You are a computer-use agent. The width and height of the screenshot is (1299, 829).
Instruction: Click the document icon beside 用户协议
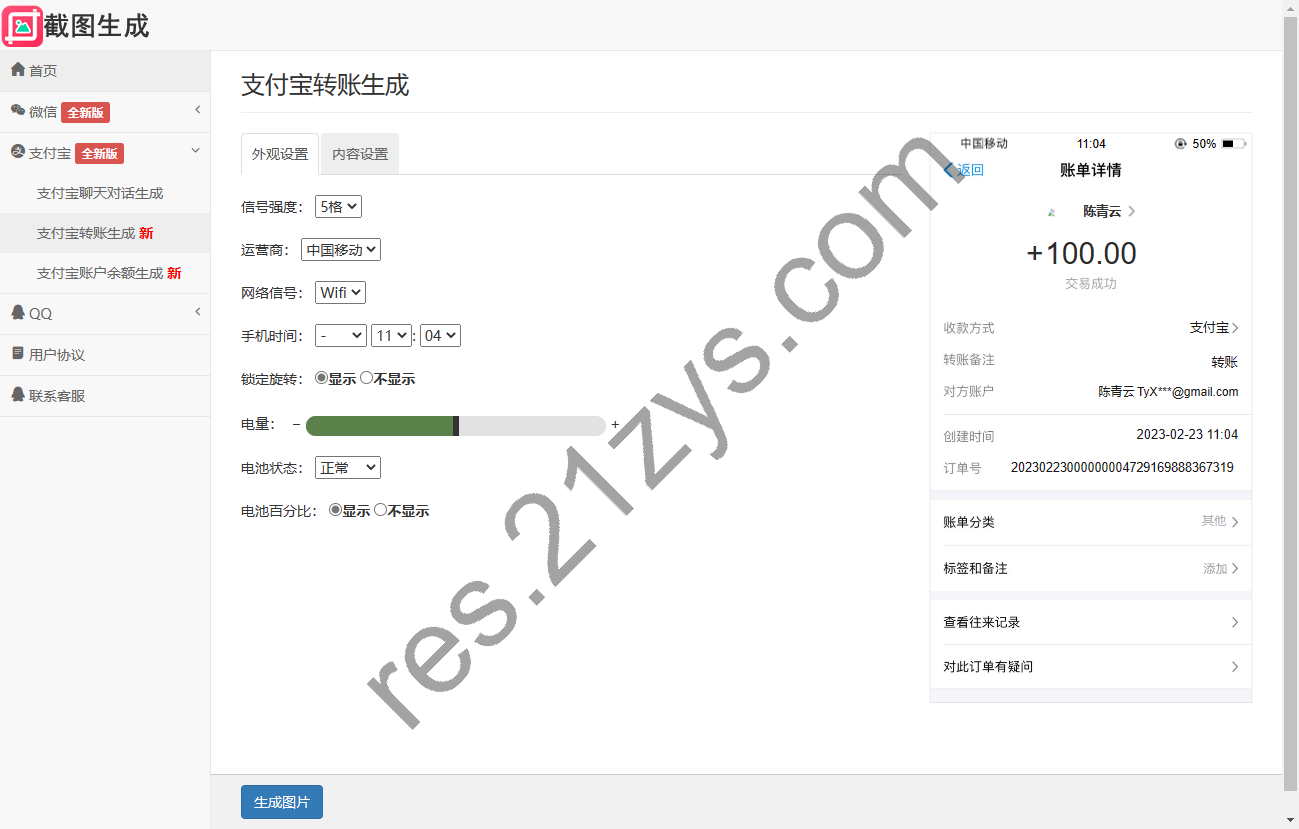click(18, 353)
